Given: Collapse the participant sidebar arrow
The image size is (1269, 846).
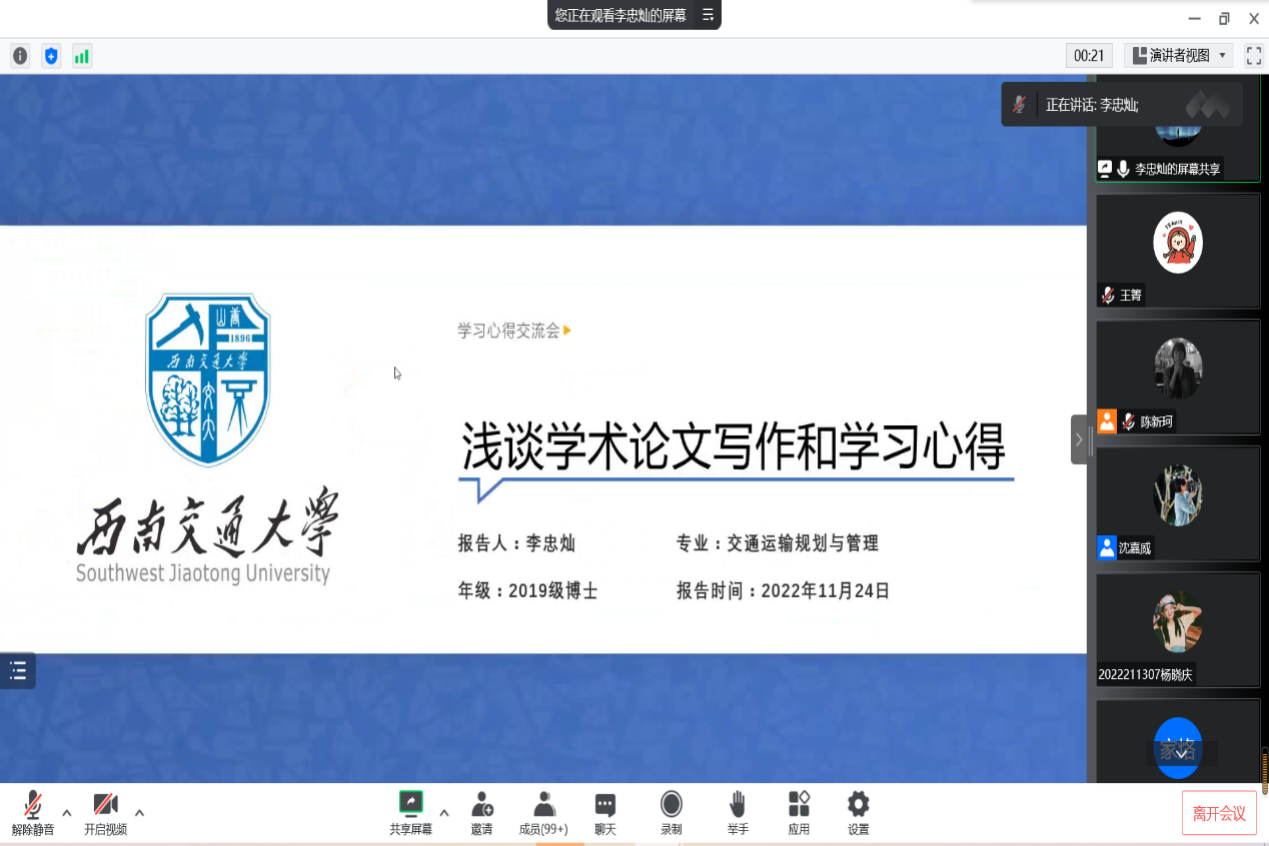Looking at the screenshot, I should point(1078,439).
